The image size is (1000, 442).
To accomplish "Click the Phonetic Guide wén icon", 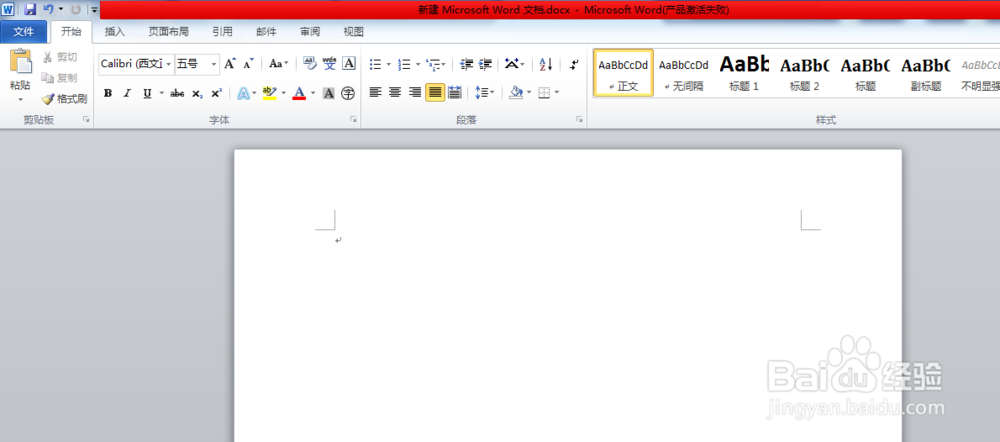I will (x=329, y=64).
